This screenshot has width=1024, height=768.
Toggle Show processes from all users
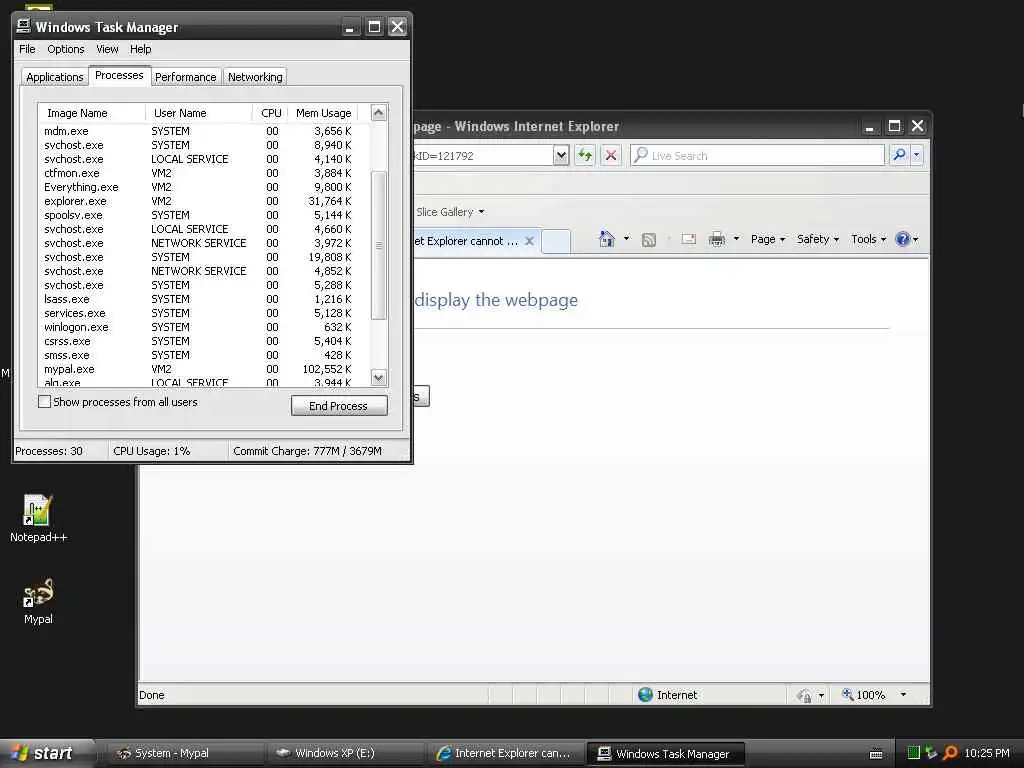[44, 402]
